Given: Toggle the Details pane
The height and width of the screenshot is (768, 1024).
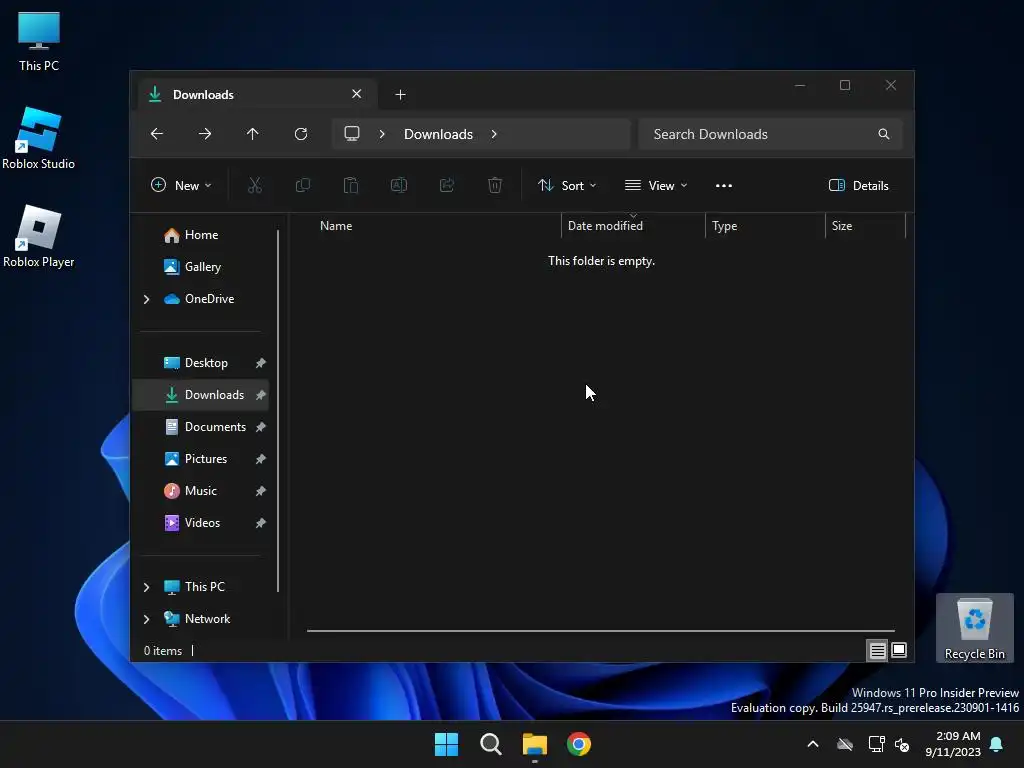Looking at the screenshot, I should pos(858,185).
